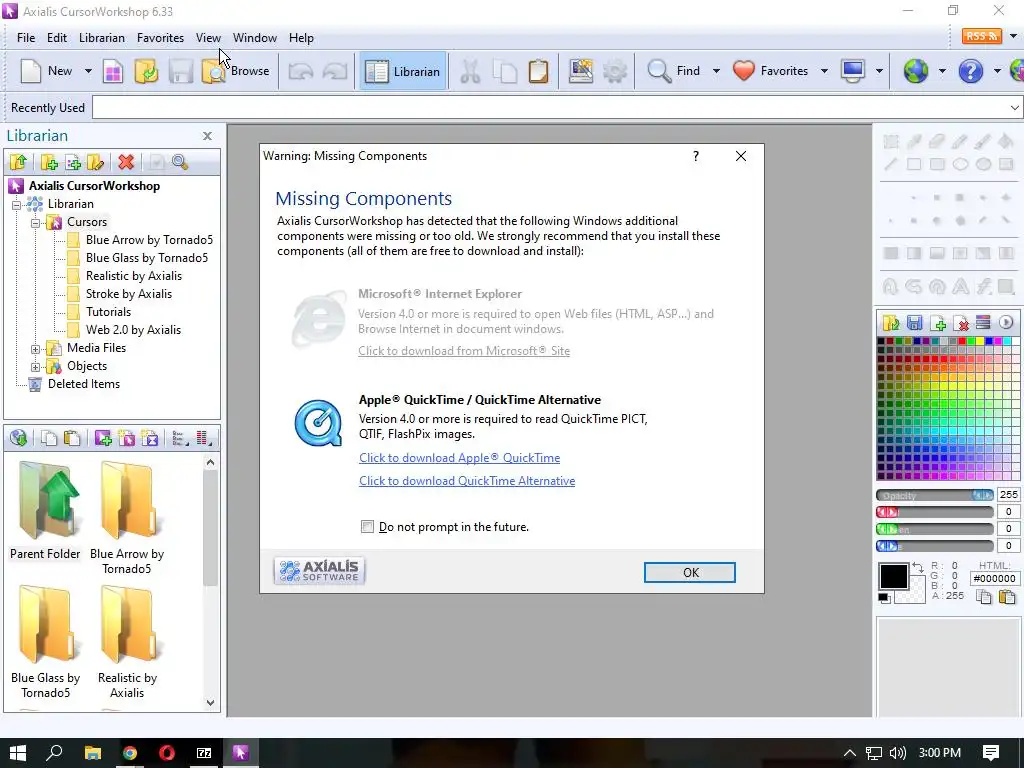Click the download from Microsoft Site link
This screenshot has width=1024, height=768.
click(464, 351)
